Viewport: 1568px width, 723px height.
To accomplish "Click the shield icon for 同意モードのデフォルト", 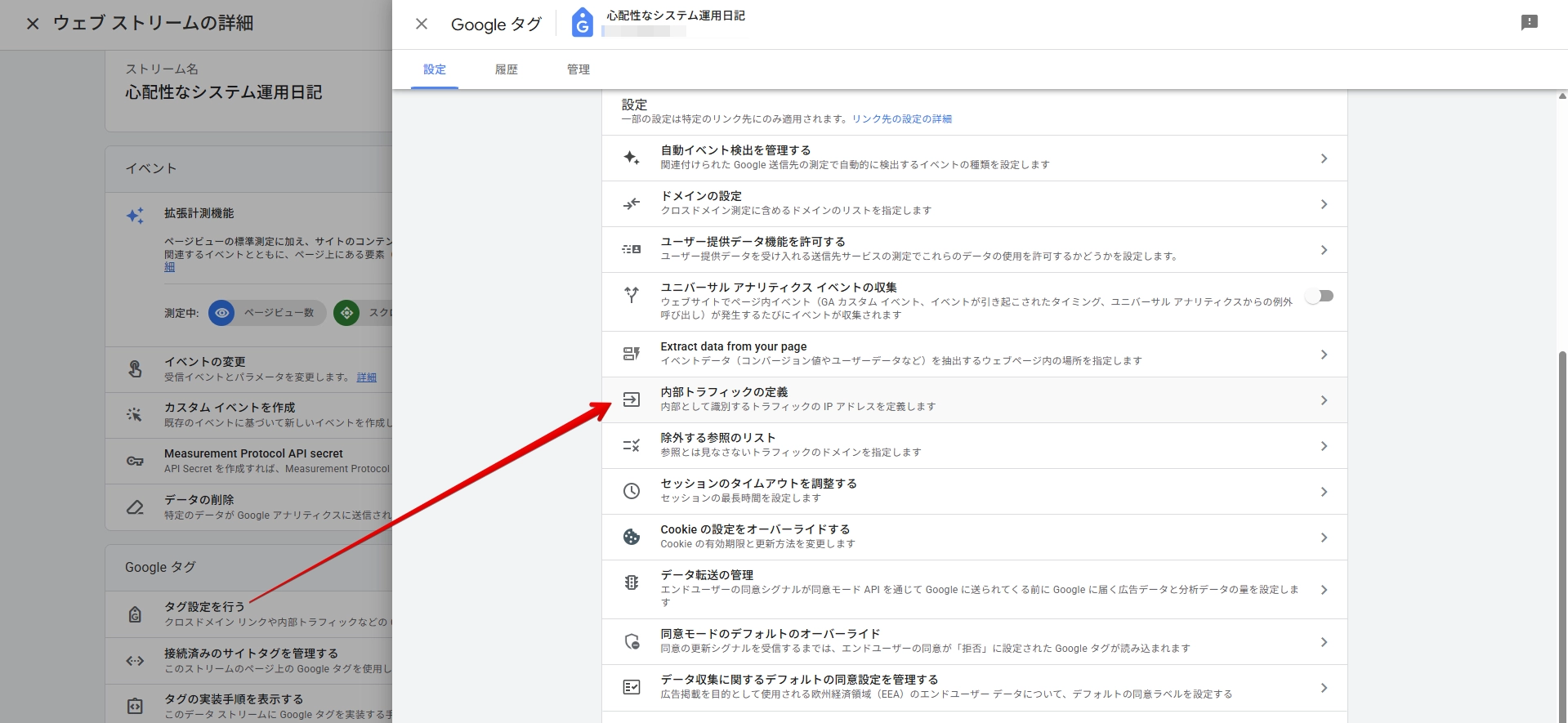I will click(x=632, y=641).
